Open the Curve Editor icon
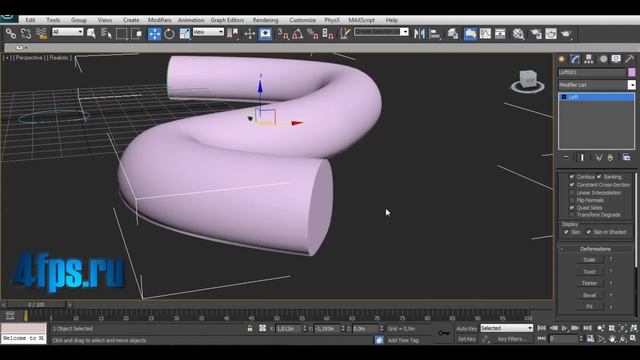This screenshot has height=360, width=640. coord(485,34)
